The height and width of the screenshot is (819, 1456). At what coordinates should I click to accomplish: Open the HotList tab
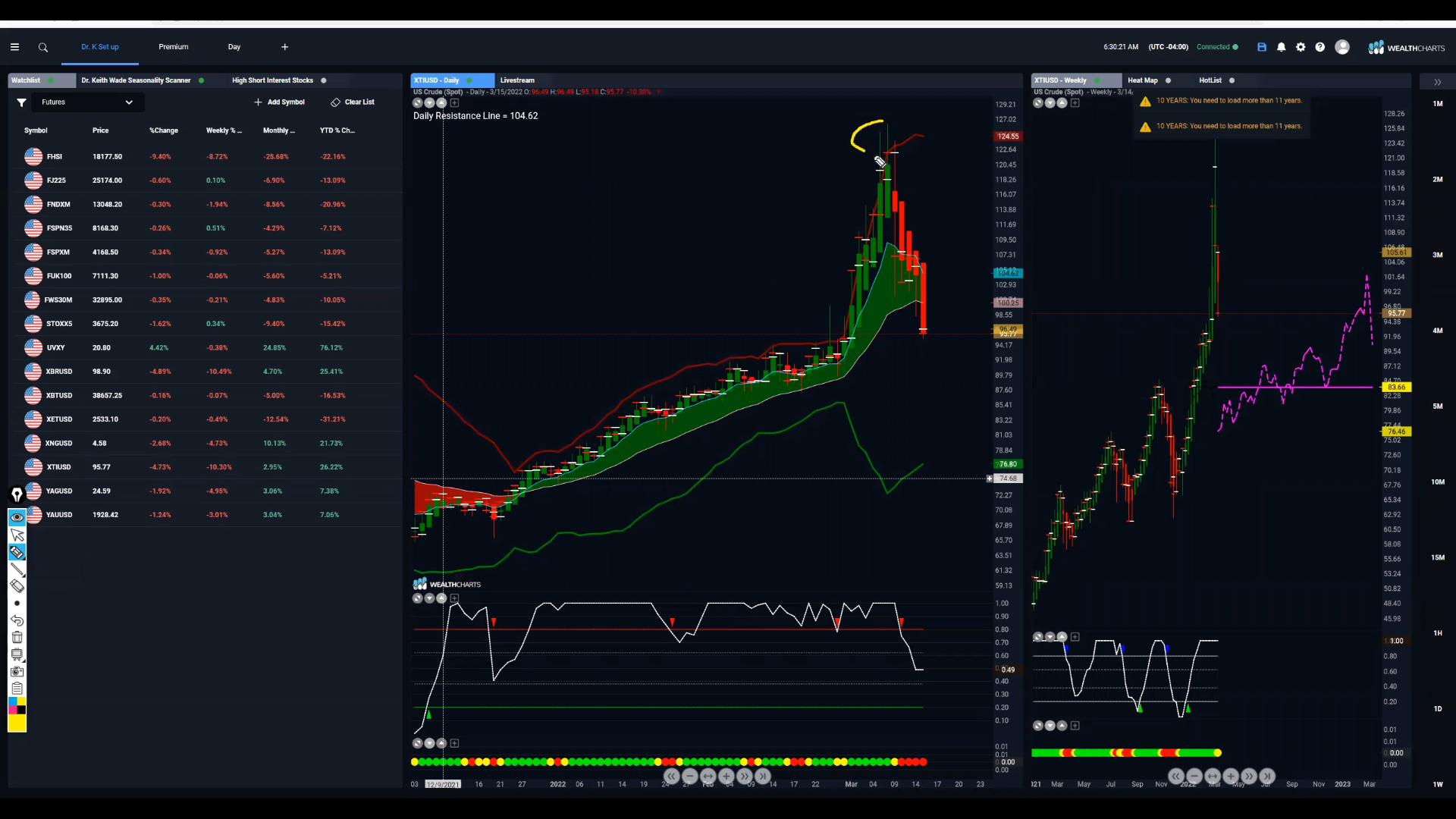(1210, 80)
